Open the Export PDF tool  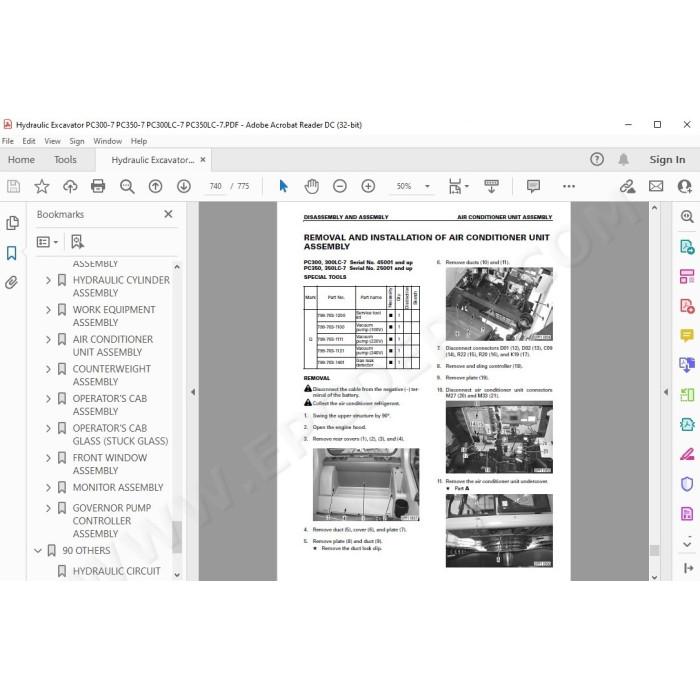coord(687,246)
